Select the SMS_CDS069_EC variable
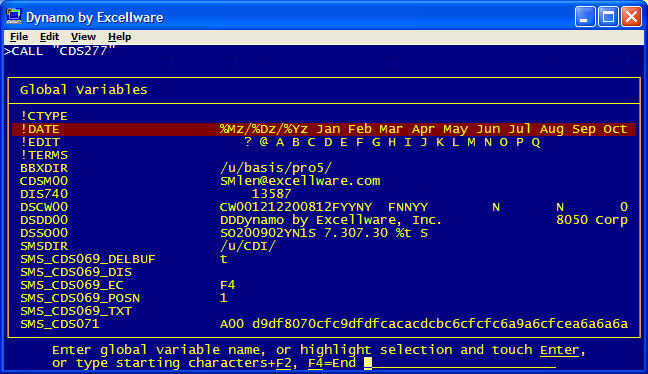The image size is (648, 374). coord(72,285)
